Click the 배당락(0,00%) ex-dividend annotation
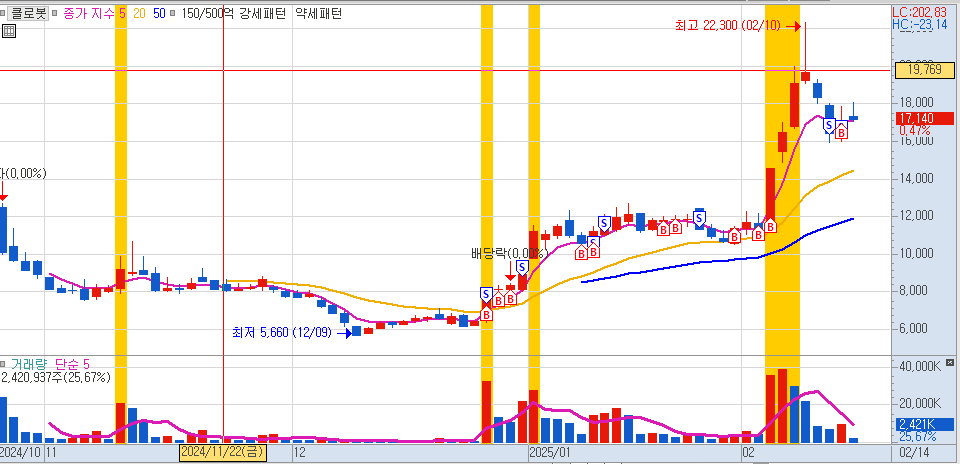This screenshot has height=464, width=960. tap(508, 253)
